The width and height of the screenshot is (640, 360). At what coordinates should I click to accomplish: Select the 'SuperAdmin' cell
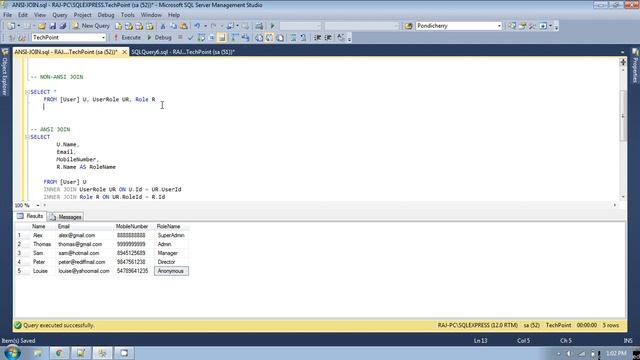point(171,236)
